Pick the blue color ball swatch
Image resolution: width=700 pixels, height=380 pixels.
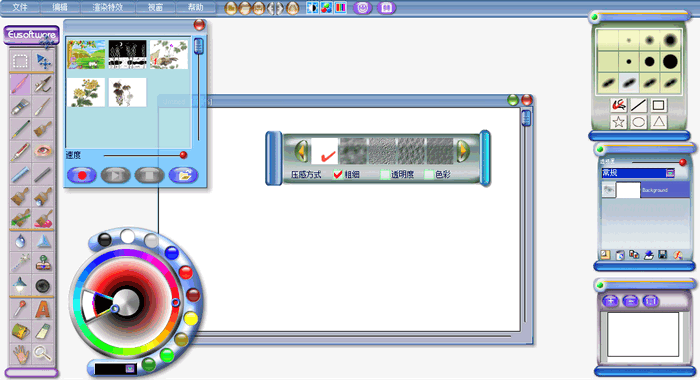coord(172,253)
